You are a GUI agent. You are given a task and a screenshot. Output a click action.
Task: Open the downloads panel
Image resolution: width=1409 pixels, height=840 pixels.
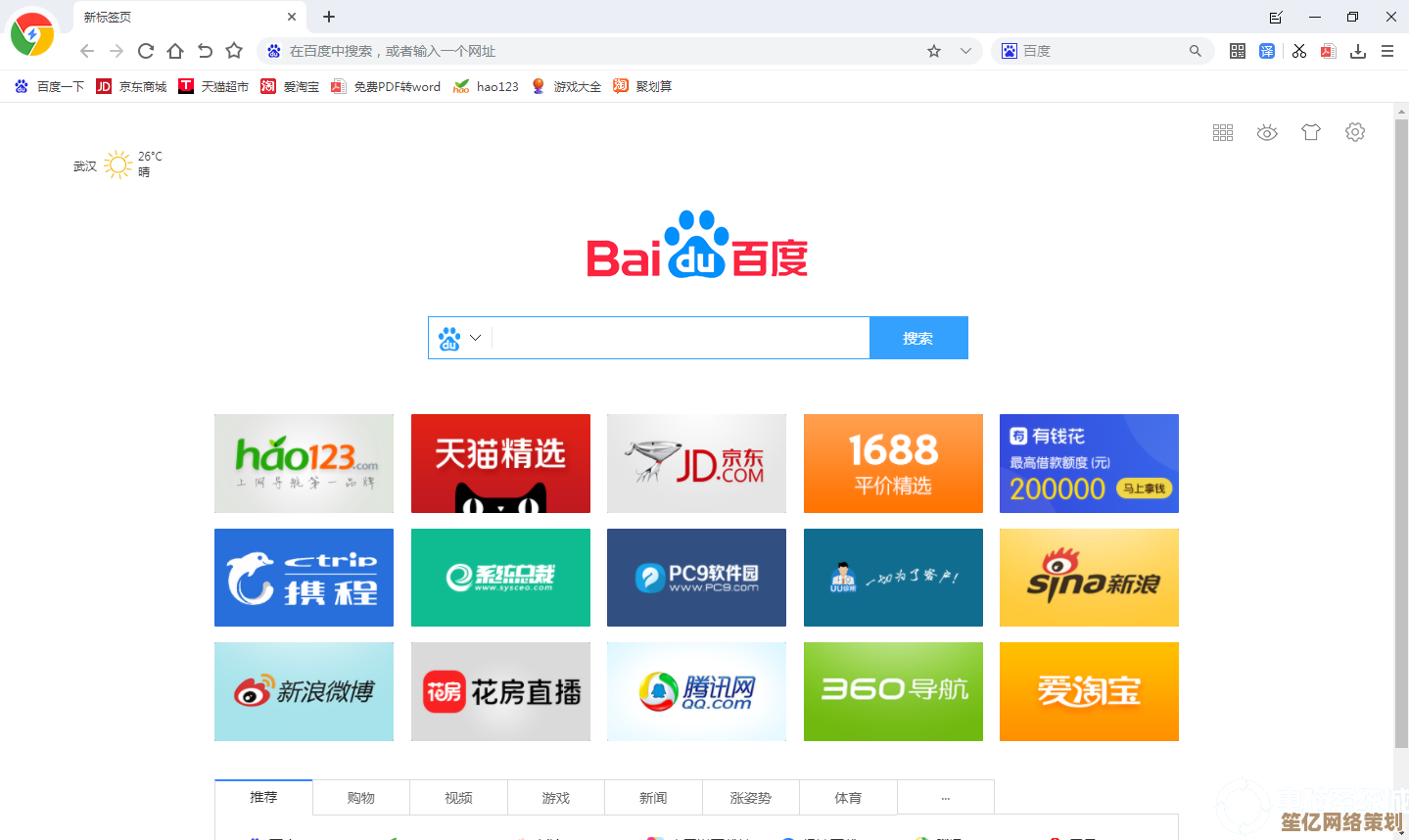(1358, 51)
